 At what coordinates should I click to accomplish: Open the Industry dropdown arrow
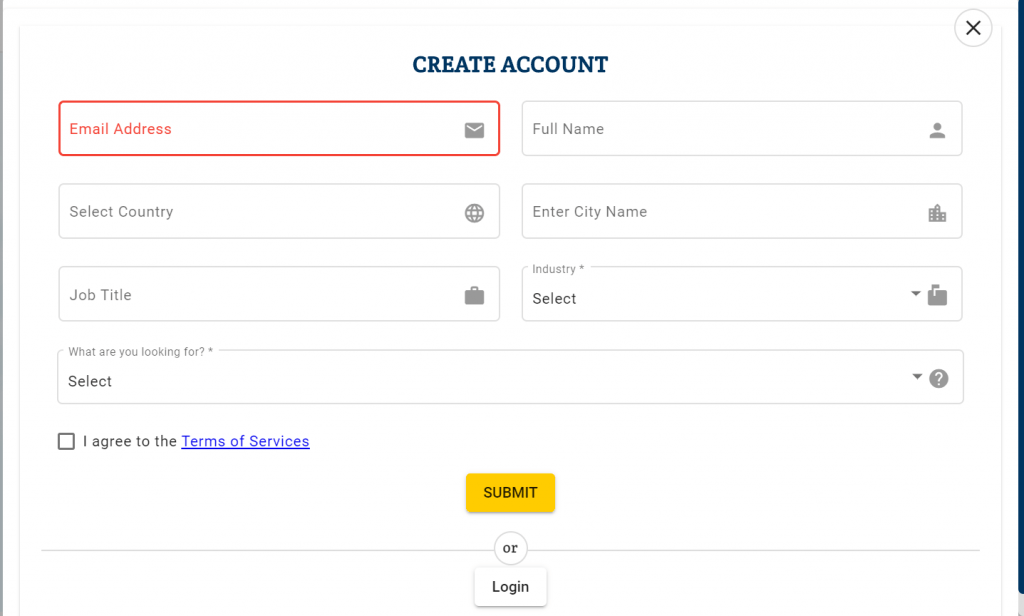point(916,294)
